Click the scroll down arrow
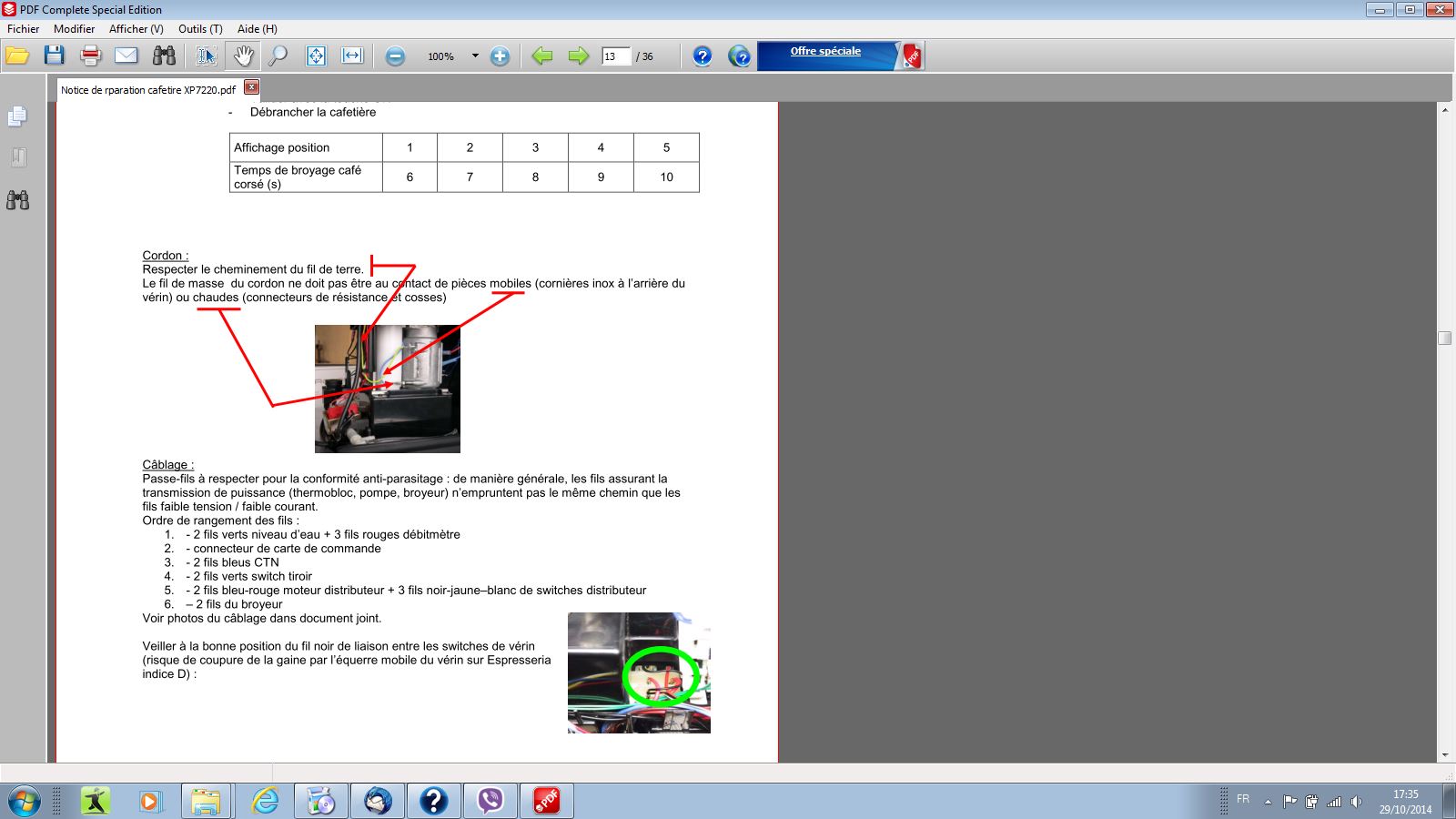1456x819 pixels. [x=1445, y=755]
